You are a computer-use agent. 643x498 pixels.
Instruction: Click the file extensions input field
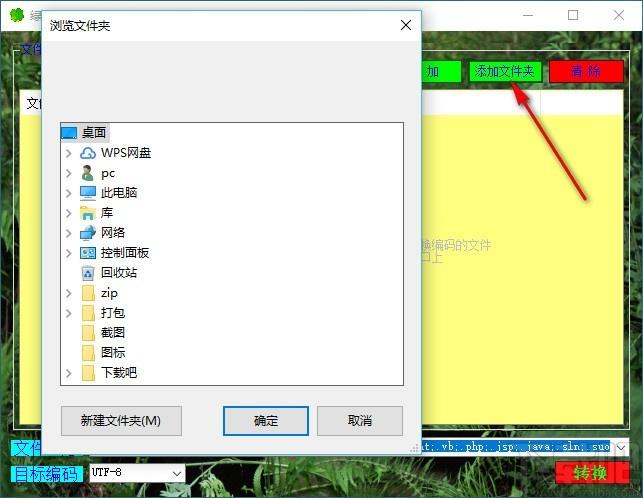pos(518,447)
